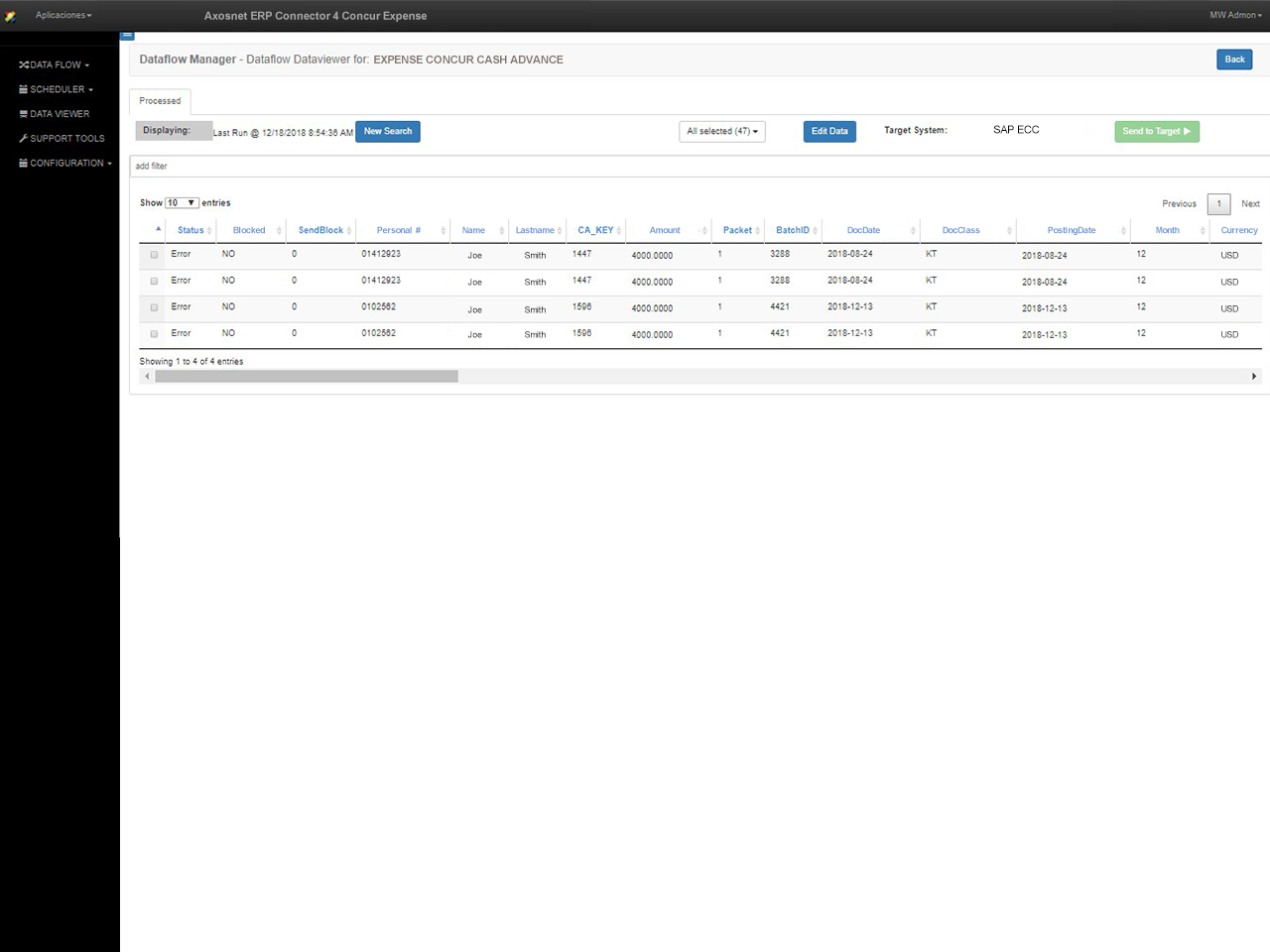This screenshot has width=1270, height=952.
Task: Click the New Search button
Action: 387,131
